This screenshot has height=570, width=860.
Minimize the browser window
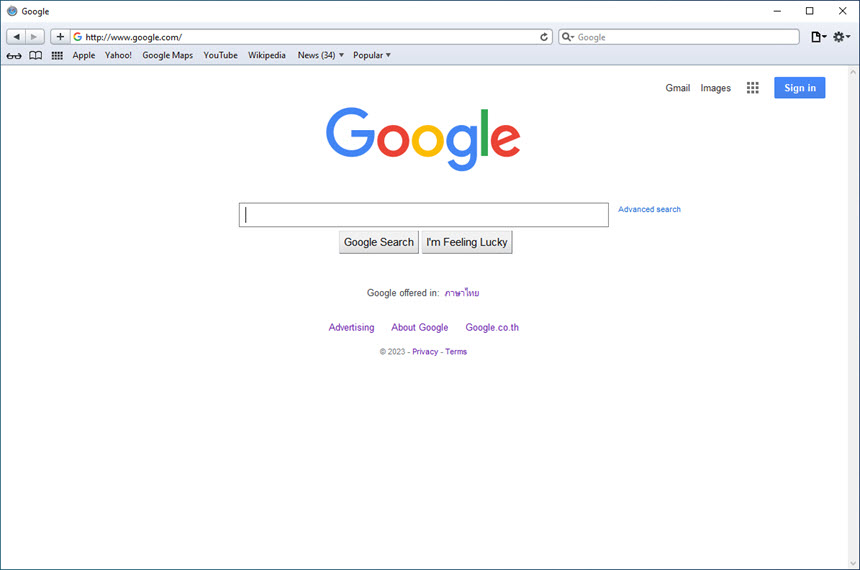(777, 11)
